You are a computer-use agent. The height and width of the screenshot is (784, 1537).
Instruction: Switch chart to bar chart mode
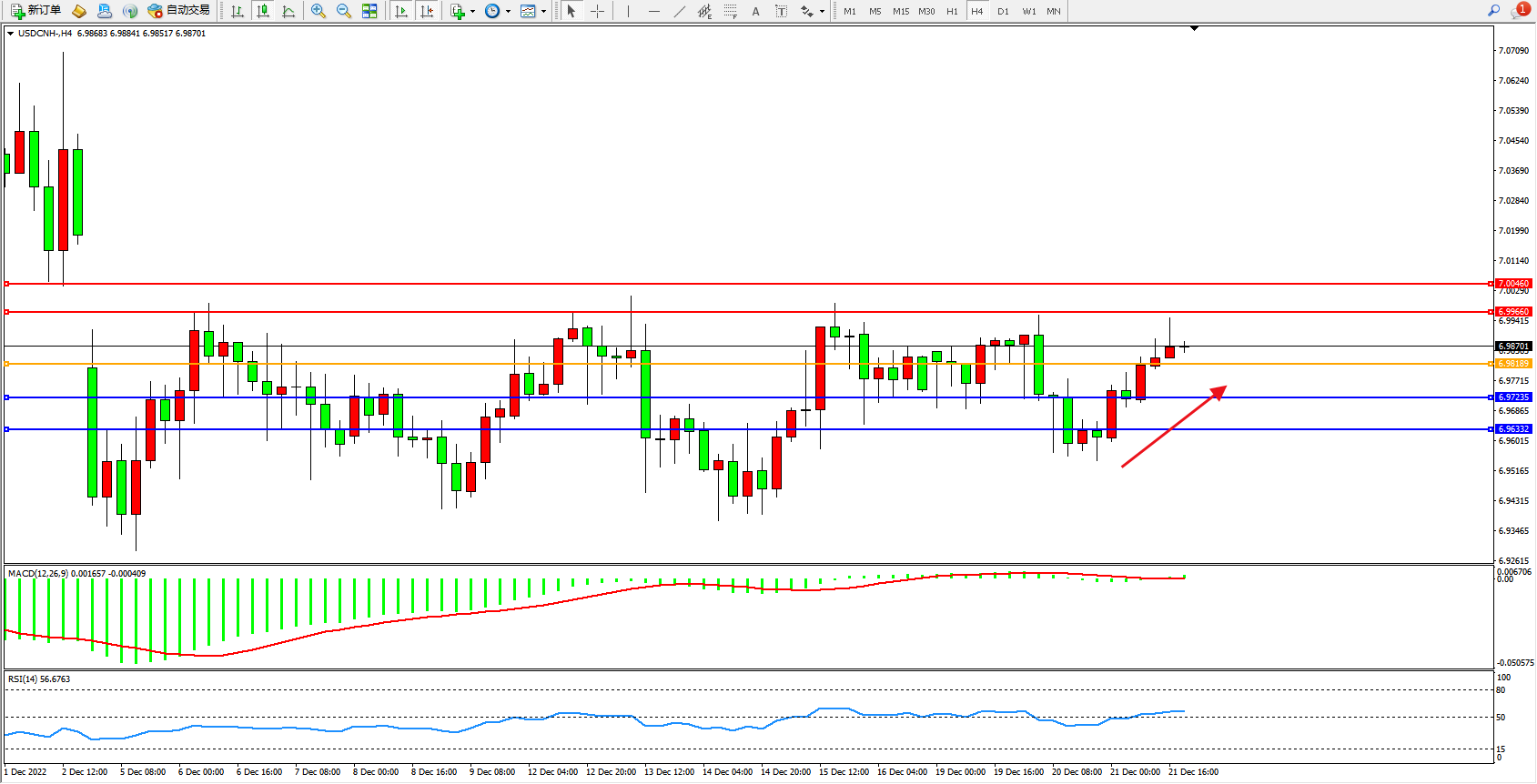pos(238,11)
